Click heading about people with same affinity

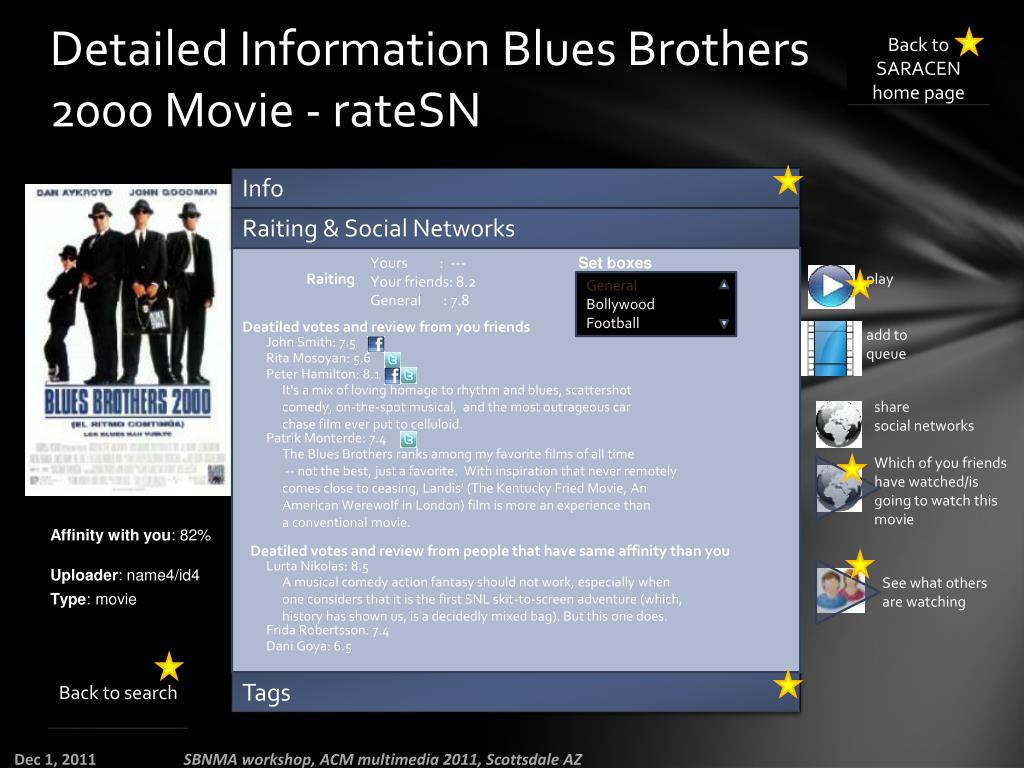[490, 551]
